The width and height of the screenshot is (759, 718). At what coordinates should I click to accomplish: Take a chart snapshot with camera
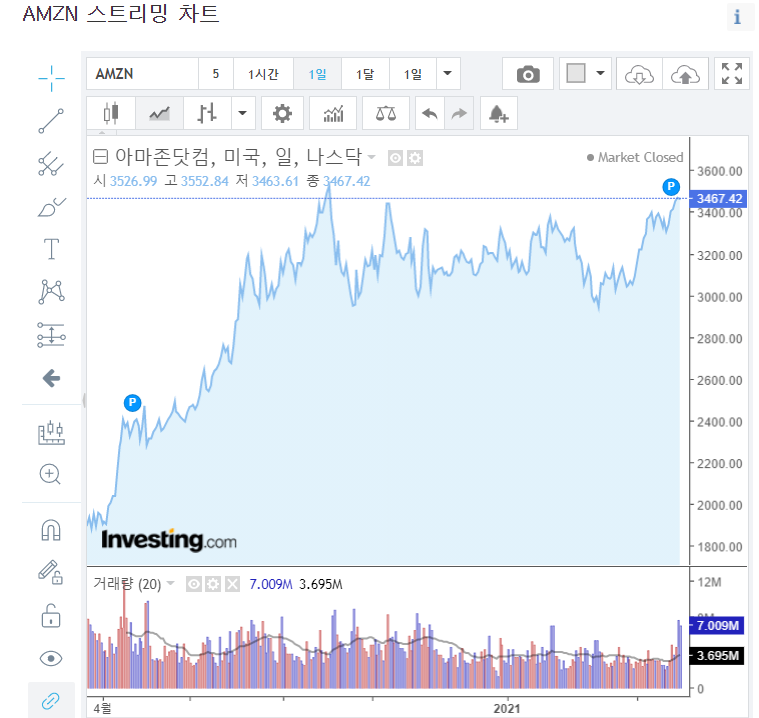pos(528,74)
